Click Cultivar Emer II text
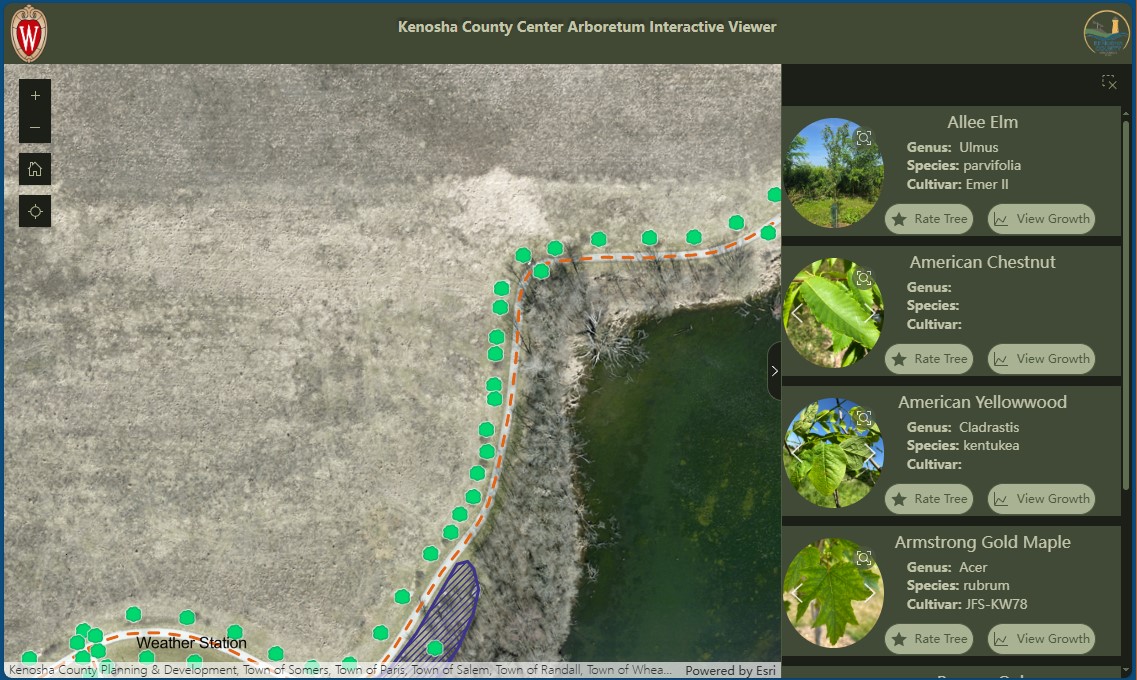The height and width of the screenshot is (680, 1137). [957, 184]
